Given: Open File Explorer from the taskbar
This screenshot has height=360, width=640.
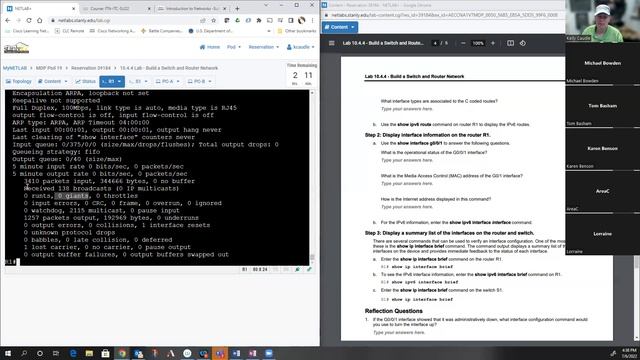Looking at the screenshot, I should [89, 353].
